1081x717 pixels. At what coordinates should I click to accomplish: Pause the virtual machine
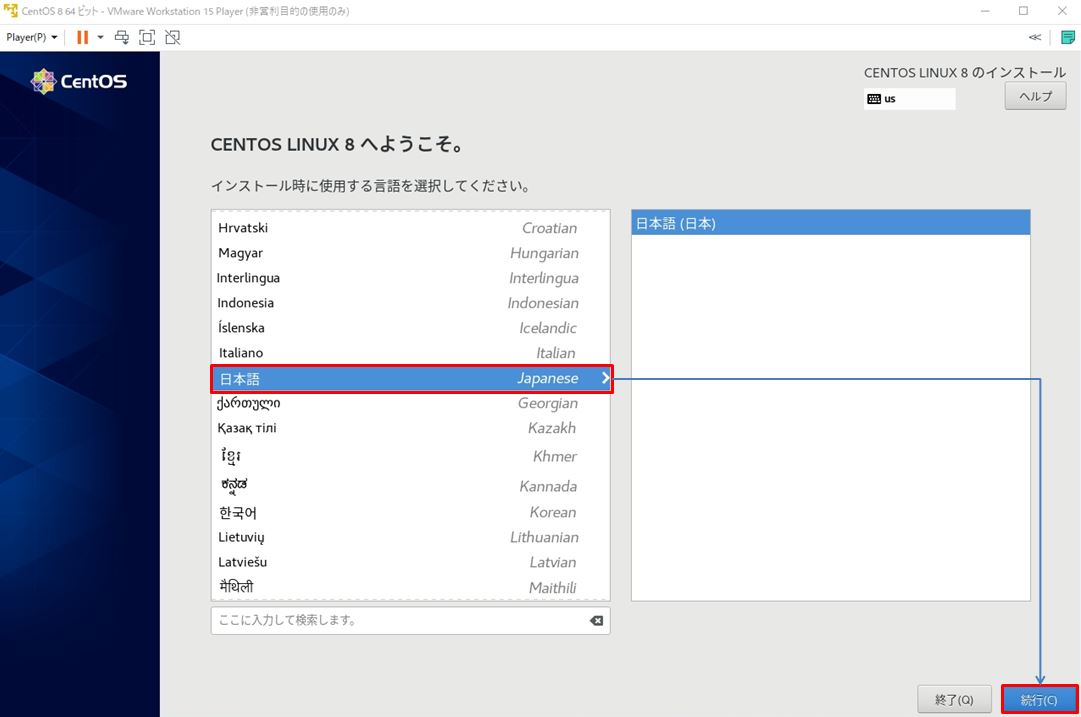82,37
